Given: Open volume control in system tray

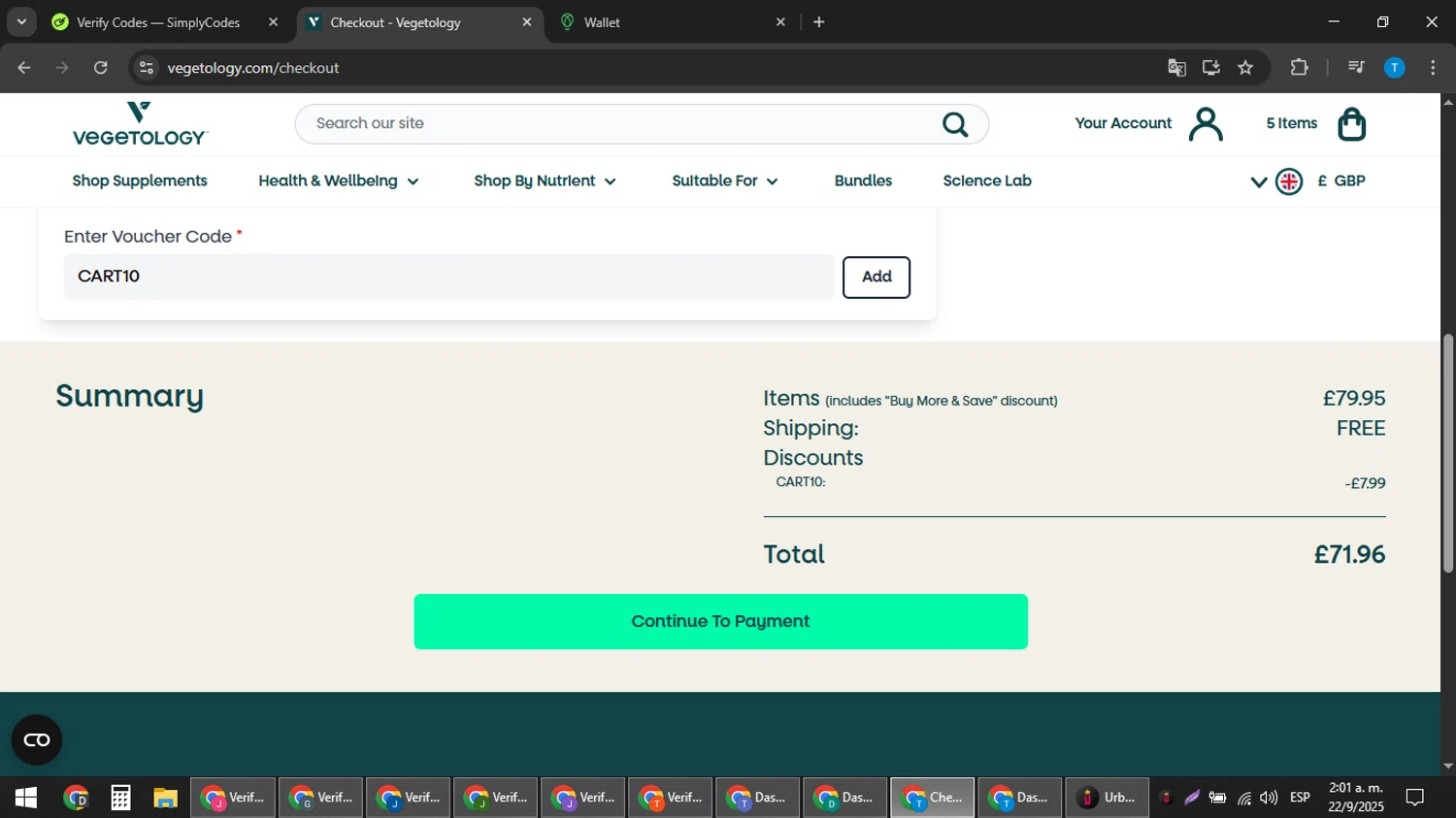Looking at the screenshot, I should (x=1269, y=798).
